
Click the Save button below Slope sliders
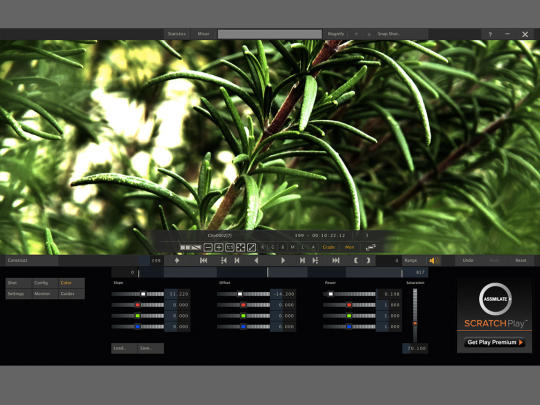click(151, 348)
